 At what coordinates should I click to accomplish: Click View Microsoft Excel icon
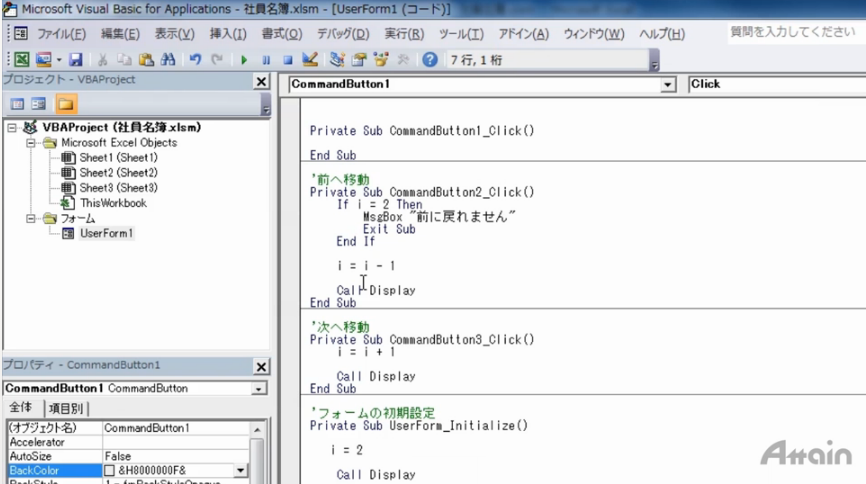(22, 59)
